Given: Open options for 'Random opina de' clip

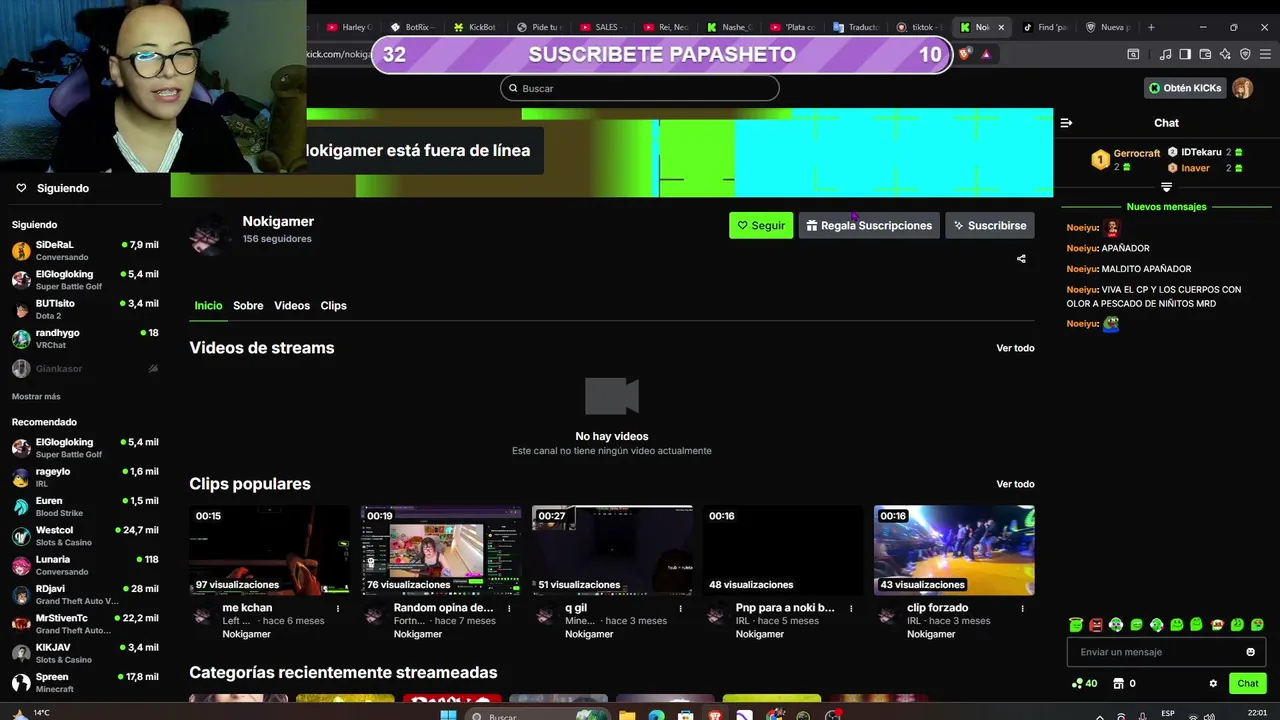Looking at the screenshot, I should [x=509, y=608].
